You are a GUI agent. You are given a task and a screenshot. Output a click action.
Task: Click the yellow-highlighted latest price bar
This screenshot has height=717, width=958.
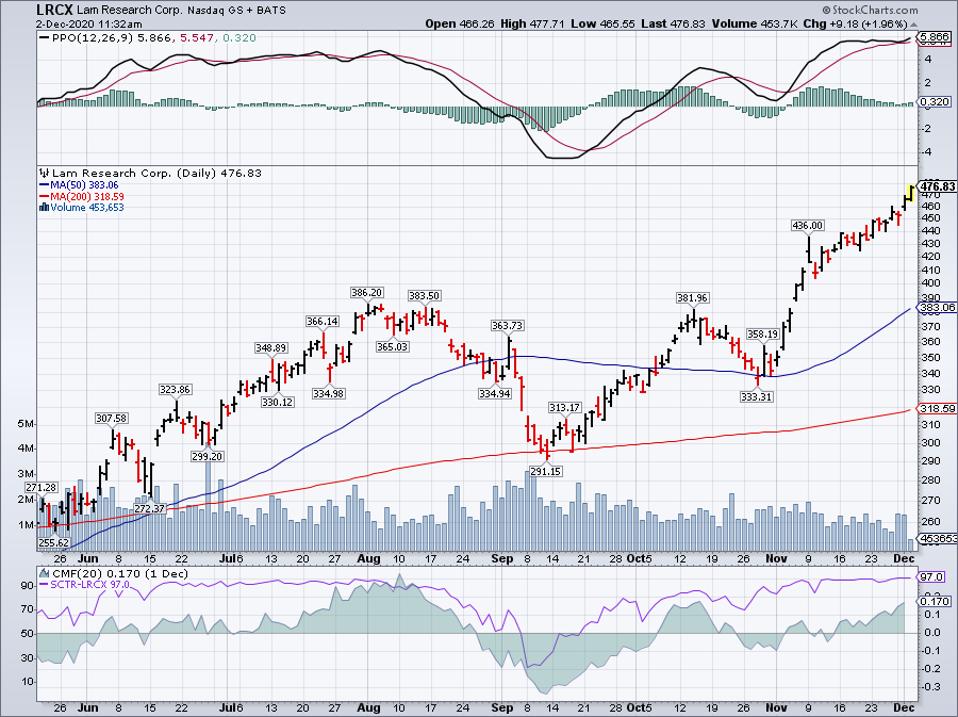pyautogui.click(x=911, y=192)
